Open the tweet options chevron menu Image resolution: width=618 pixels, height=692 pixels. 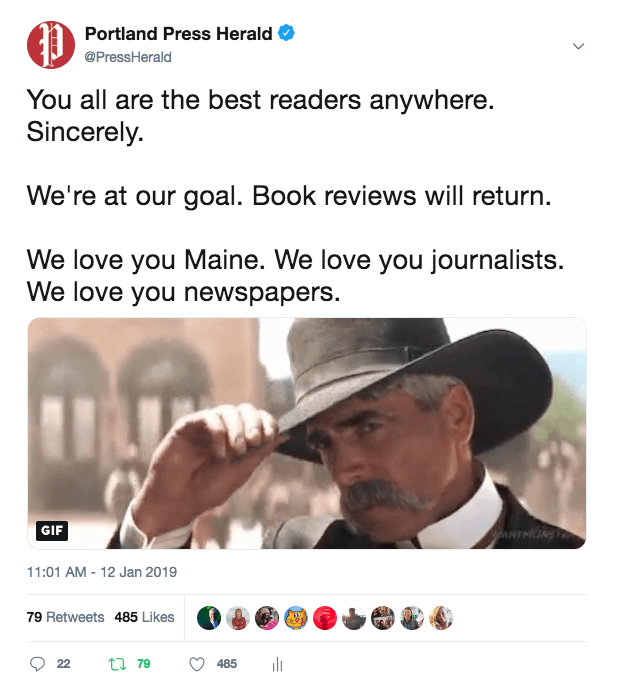578,46
